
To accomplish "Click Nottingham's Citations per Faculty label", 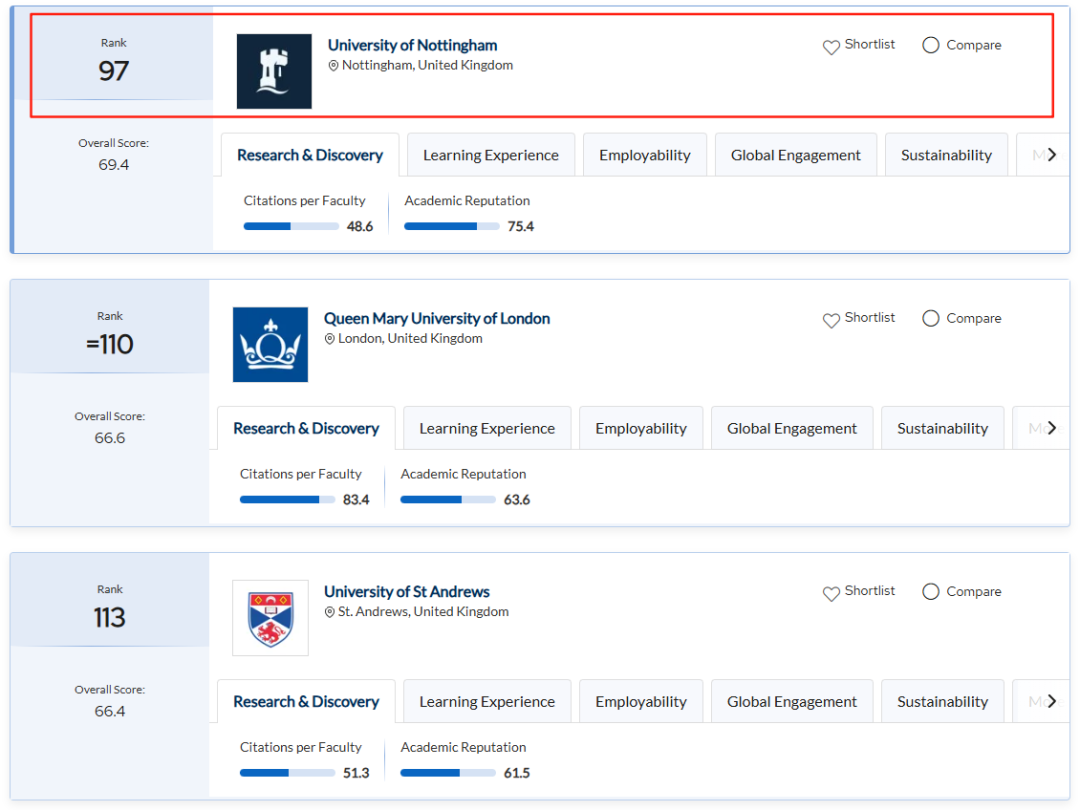I will click(x=304, y=200).
